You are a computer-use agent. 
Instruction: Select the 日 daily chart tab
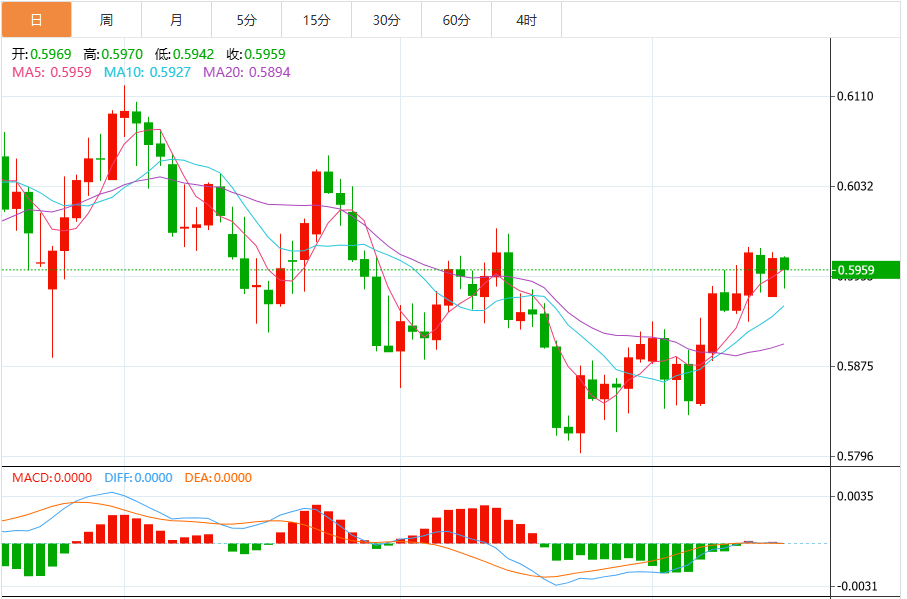pos(36,20)
